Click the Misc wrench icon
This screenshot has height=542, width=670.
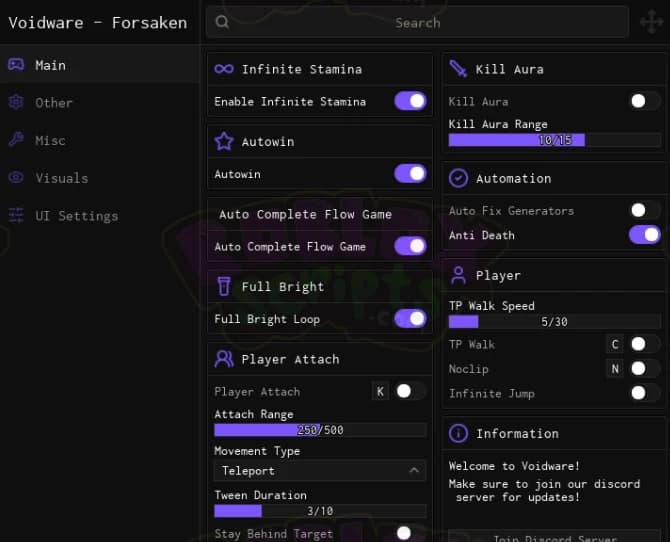tap(16, 139)
